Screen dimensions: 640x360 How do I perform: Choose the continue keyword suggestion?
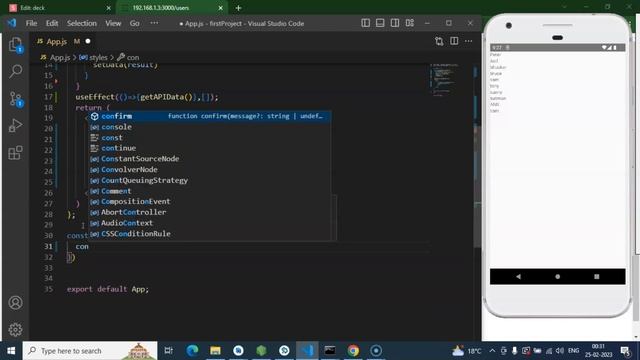210,148
